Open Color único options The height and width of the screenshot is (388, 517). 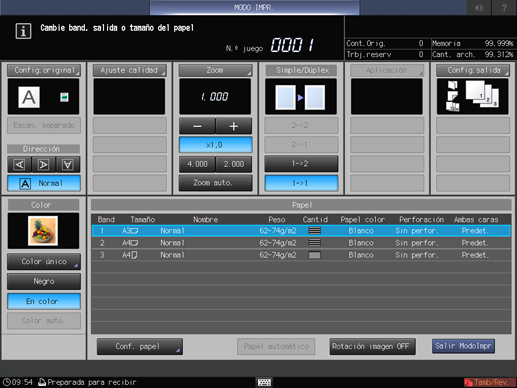pyautogui.click(x=44, y=262)
